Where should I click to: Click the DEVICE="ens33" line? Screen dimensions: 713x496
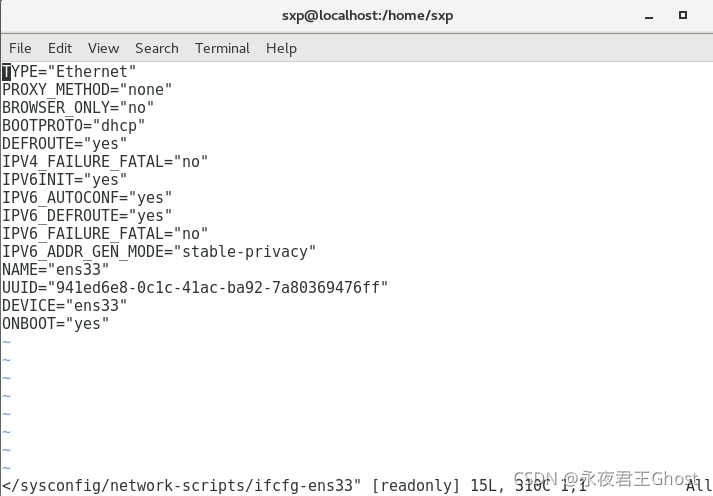point(65,306)
